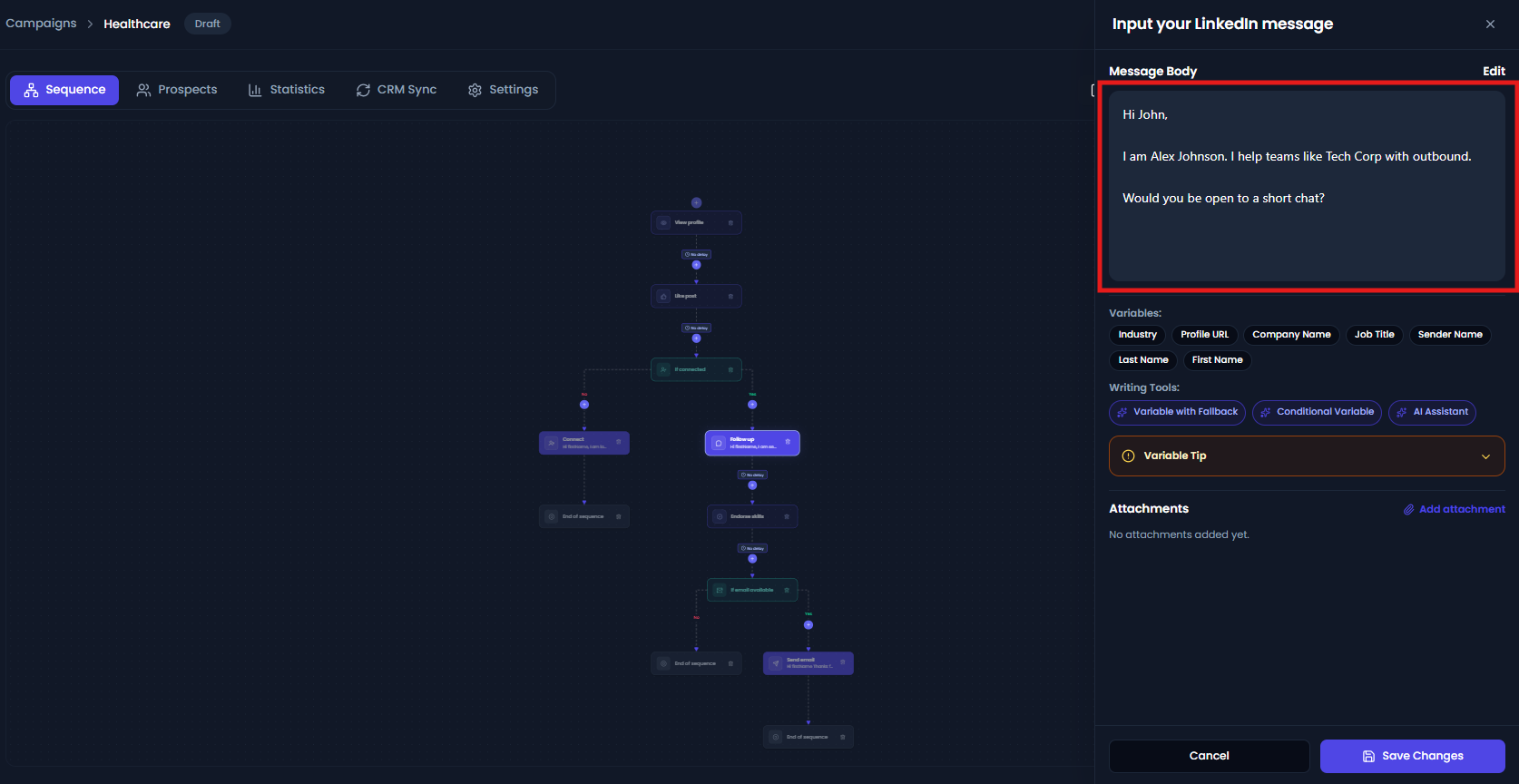
Task: Add a step above View profile with plus
Action: point(696,202)
